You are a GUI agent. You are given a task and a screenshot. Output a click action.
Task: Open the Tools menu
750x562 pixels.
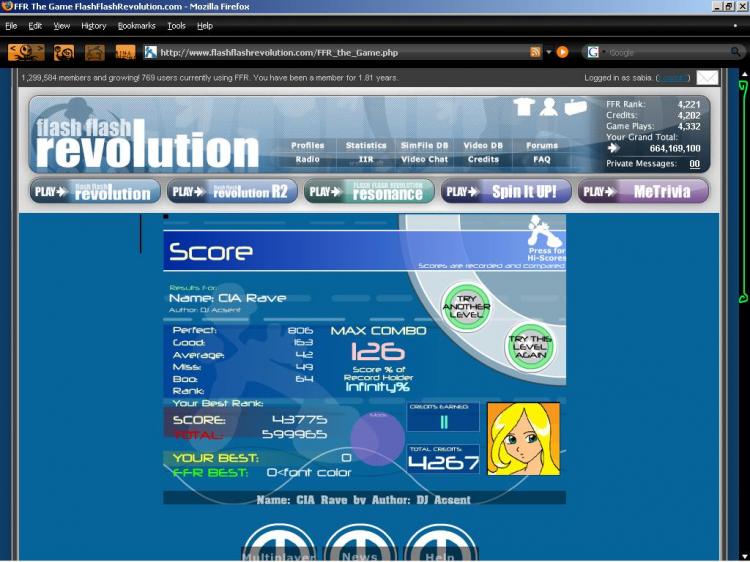coord(176,25)
